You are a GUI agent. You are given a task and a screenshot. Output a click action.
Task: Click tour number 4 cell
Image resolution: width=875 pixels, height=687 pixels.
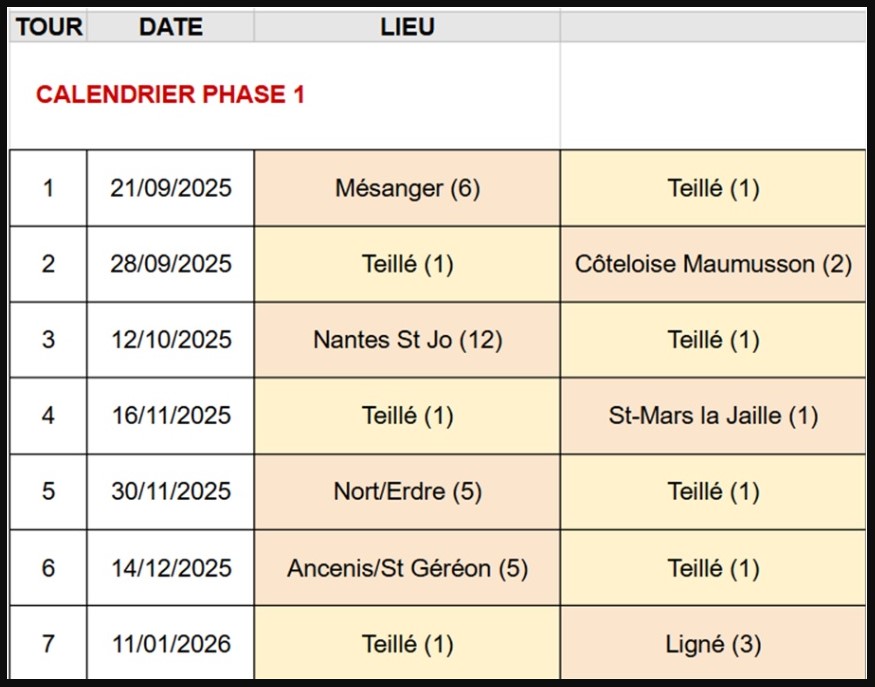click(48, 416)
